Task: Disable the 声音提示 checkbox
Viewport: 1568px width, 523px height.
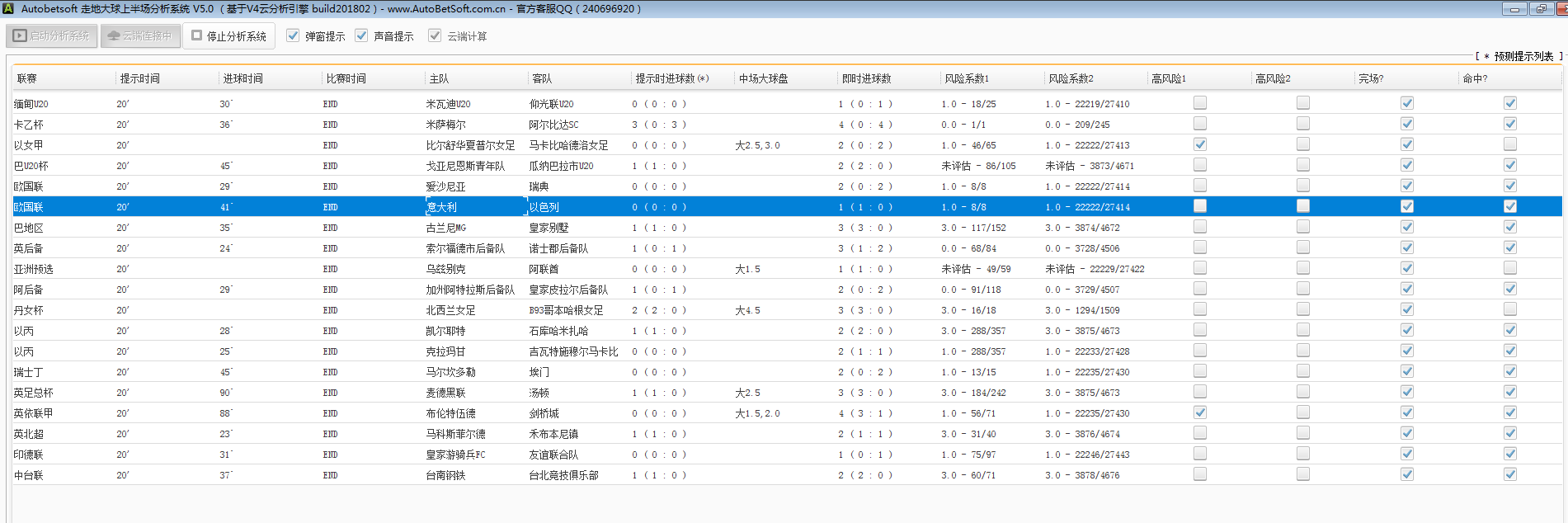Action: pyautogui.click(x=361, y=35)
